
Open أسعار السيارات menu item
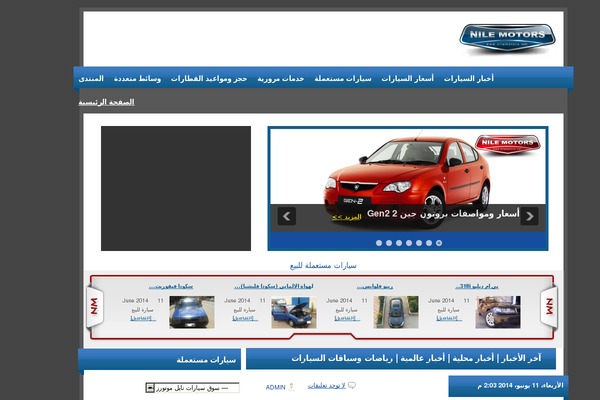[x=408, y=78]
